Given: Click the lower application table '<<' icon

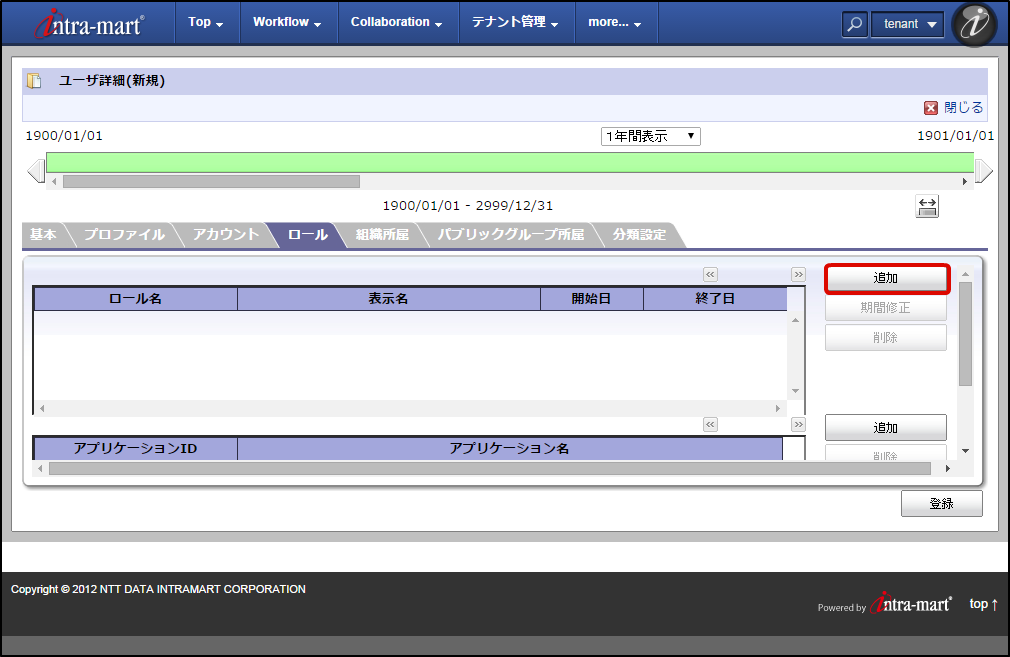Looking at the screenshot, I should tap(710, 424).
